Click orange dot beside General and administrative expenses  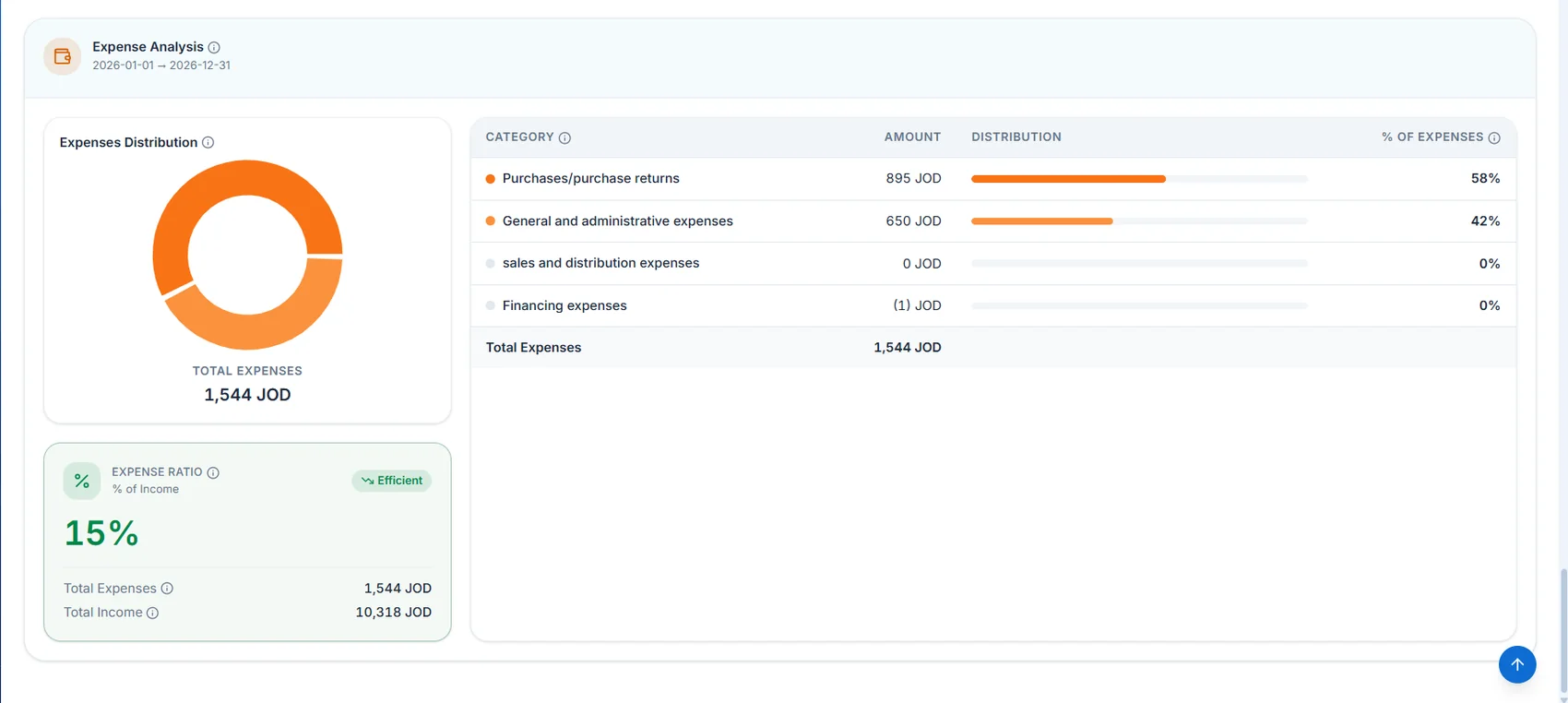pyautogui.click(x=491, y=221)
